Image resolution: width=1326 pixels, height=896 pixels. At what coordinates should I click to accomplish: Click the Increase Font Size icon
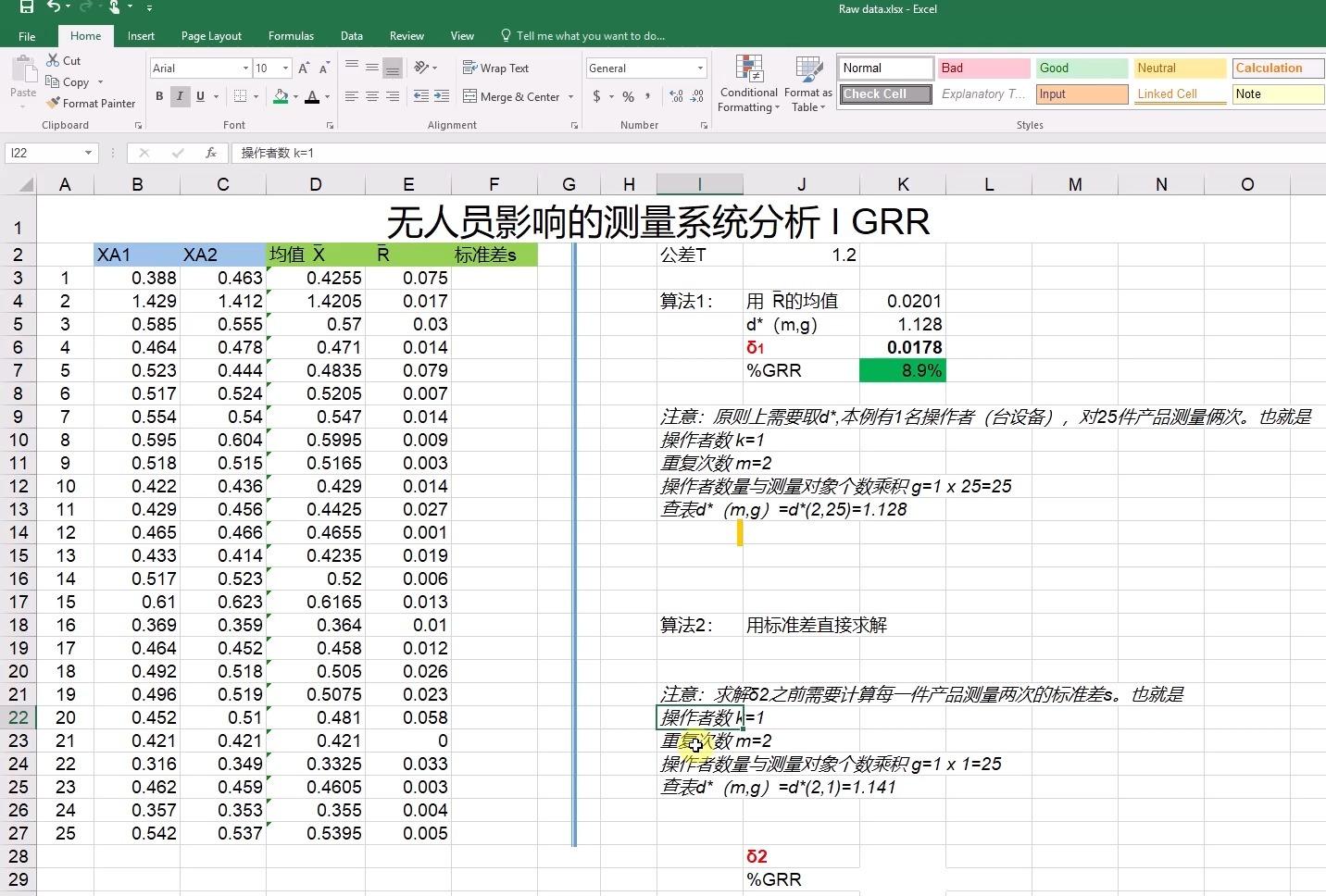coord(302,67)
